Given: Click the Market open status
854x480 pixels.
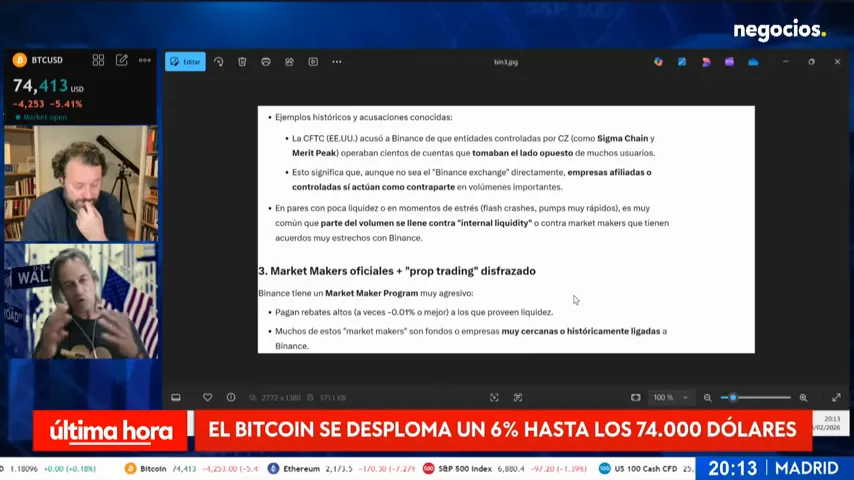Looking at the screenshot, I should point(41,117).
